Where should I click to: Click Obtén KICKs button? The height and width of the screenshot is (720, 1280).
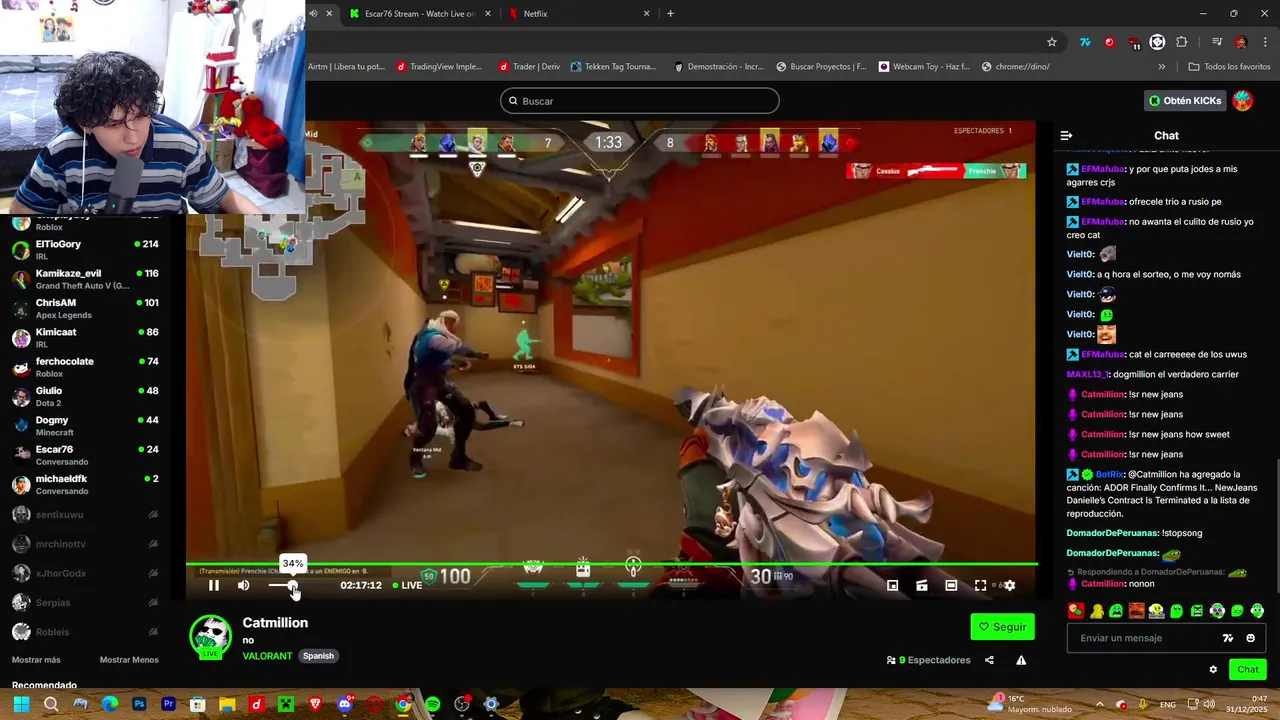point(1185,101)
